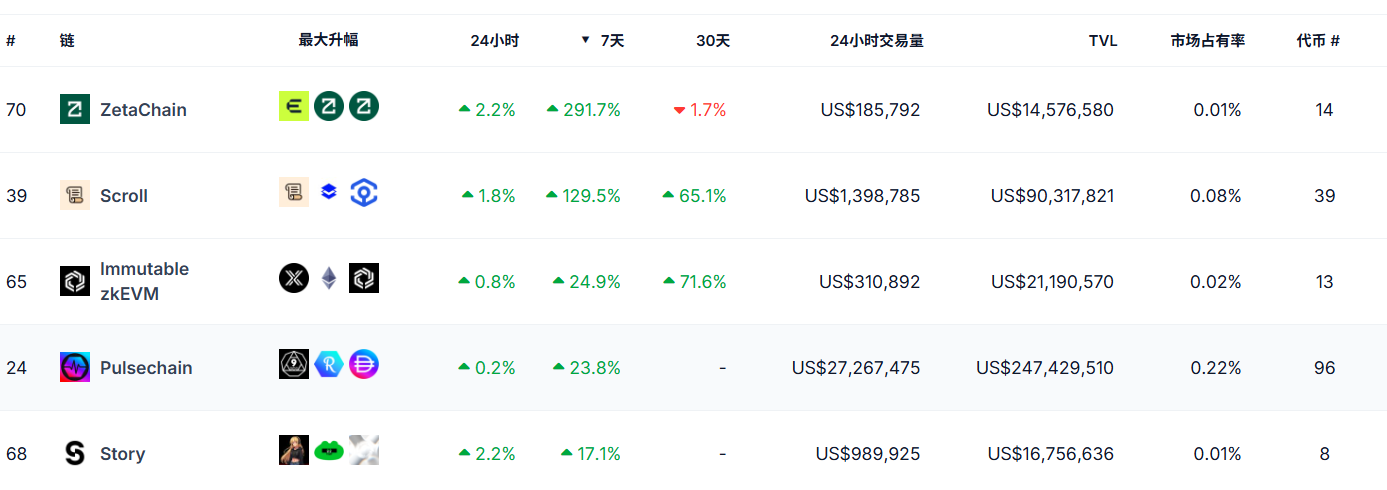Open the Pulsechain chain link
Viewport: 1387px width, 490px height.
pos(146,368)
